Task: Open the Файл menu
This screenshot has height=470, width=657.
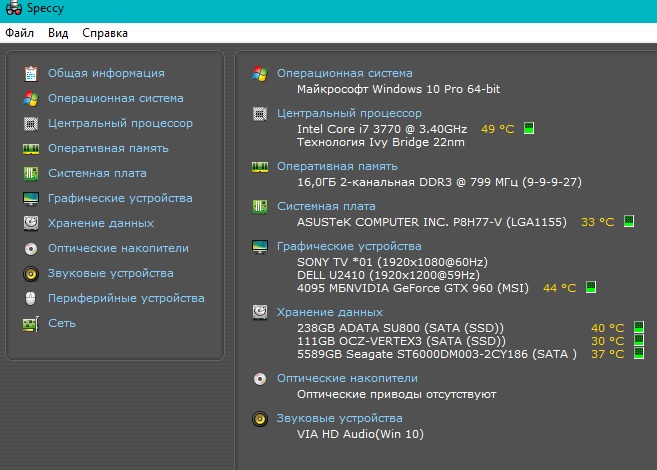Action: pos(19,33)
